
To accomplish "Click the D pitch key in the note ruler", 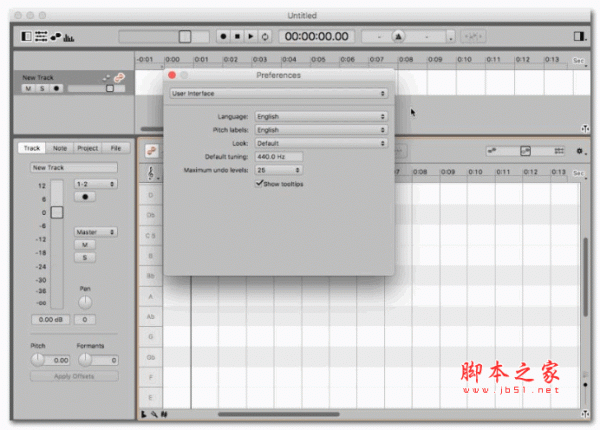I will pos(150,195).
